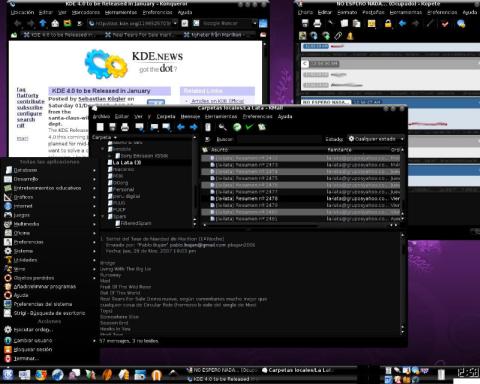Open the Estado 'Cualquier estado' dropdown in KMail
Screen dimensions: 480x384
coord(376,139)
